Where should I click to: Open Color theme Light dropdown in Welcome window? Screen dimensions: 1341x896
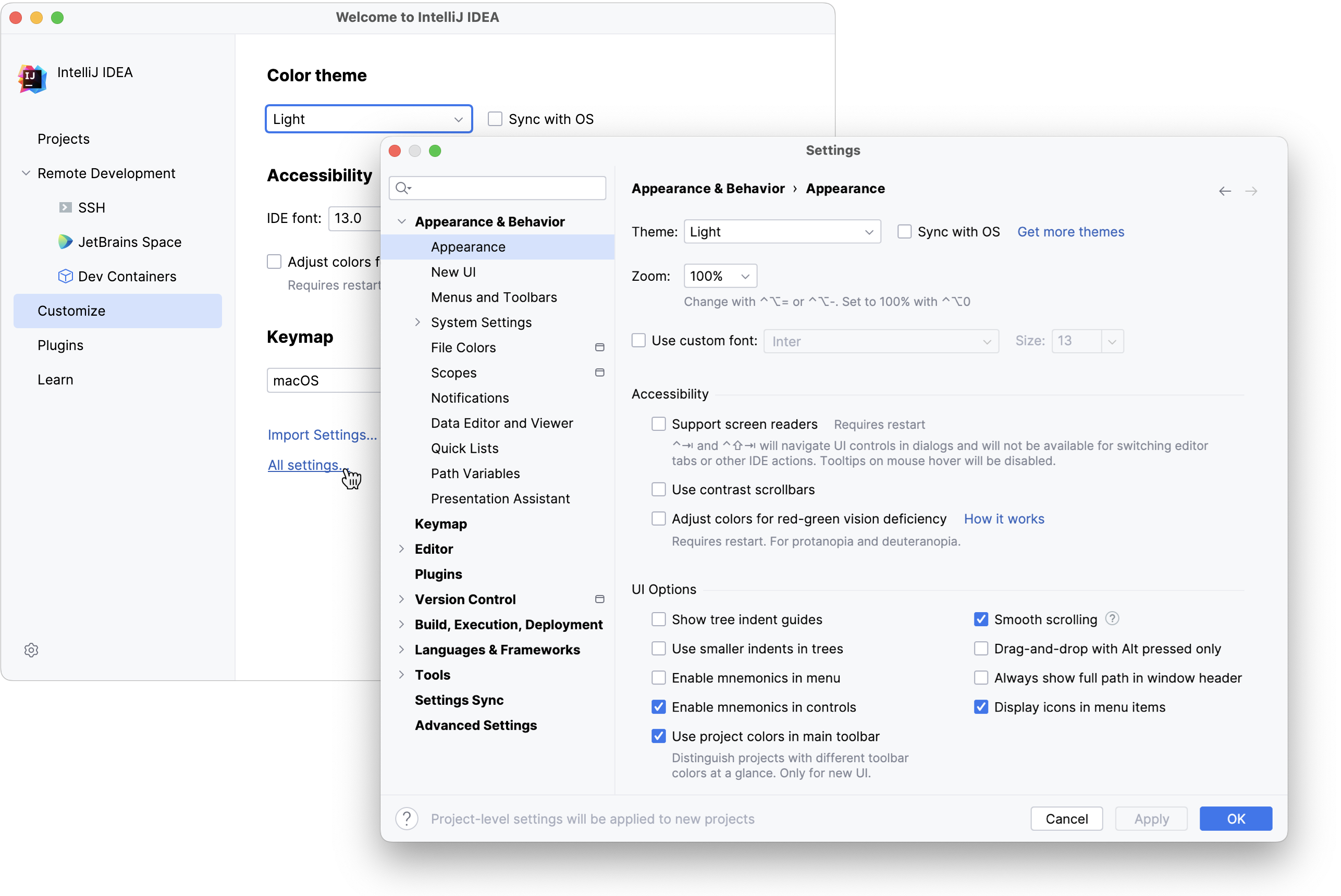coord(368,119)
